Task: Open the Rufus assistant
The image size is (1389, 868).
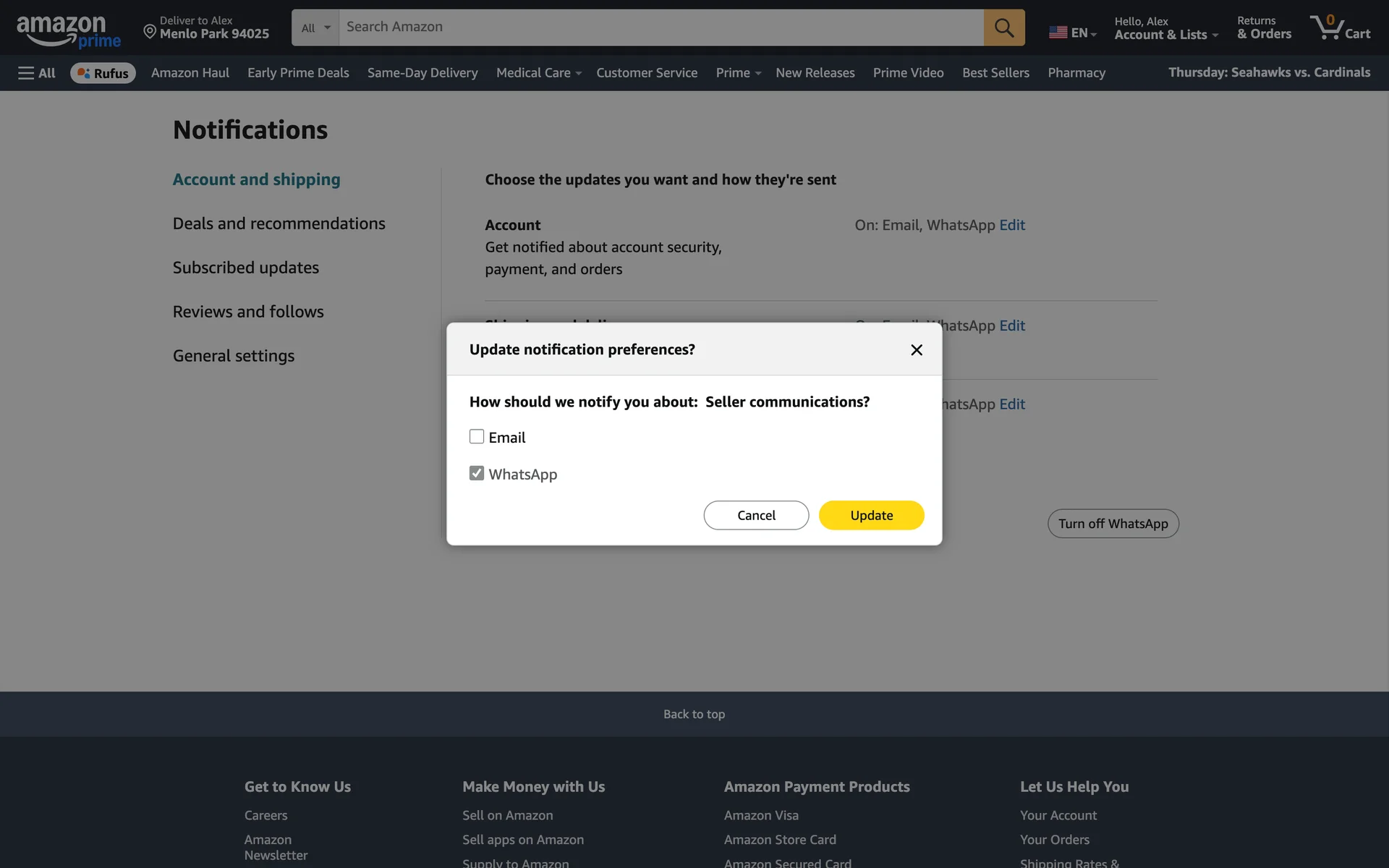Action: [103, 73]
